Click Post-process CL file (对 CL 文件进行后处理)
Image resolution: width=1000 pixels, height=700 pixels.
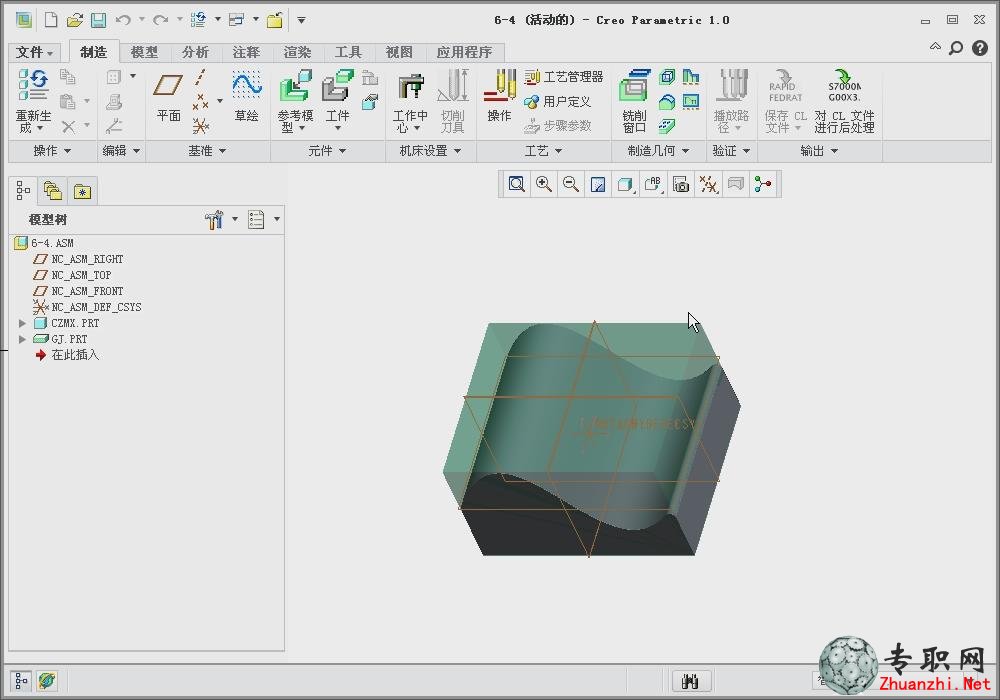tap(844, 101)
